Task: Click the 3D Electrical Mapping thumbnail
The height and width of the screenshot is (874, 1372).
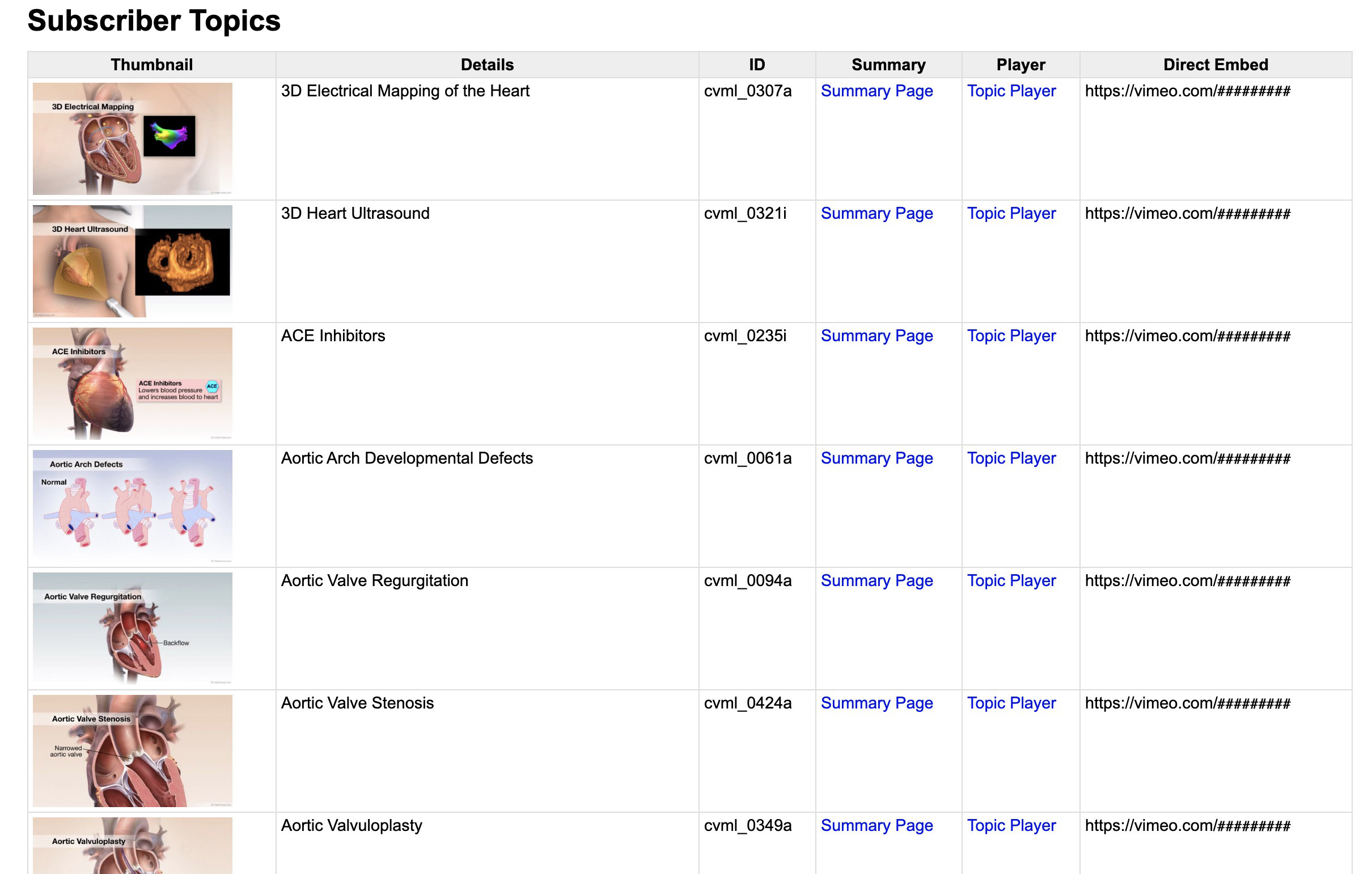Action: click(132, 138)
